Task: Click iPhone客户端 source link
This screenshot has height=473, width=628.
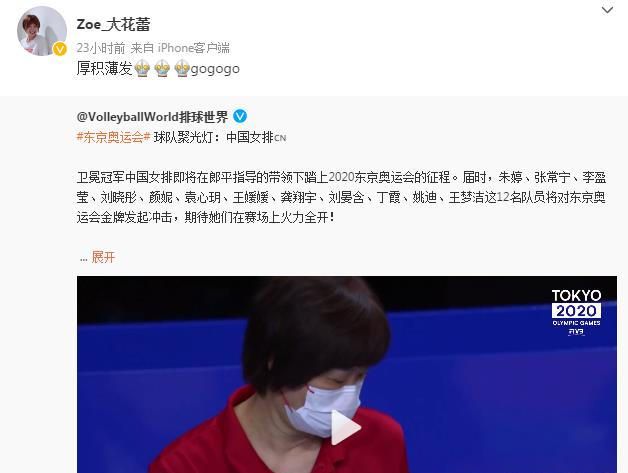Action: (x=193, y=48)
